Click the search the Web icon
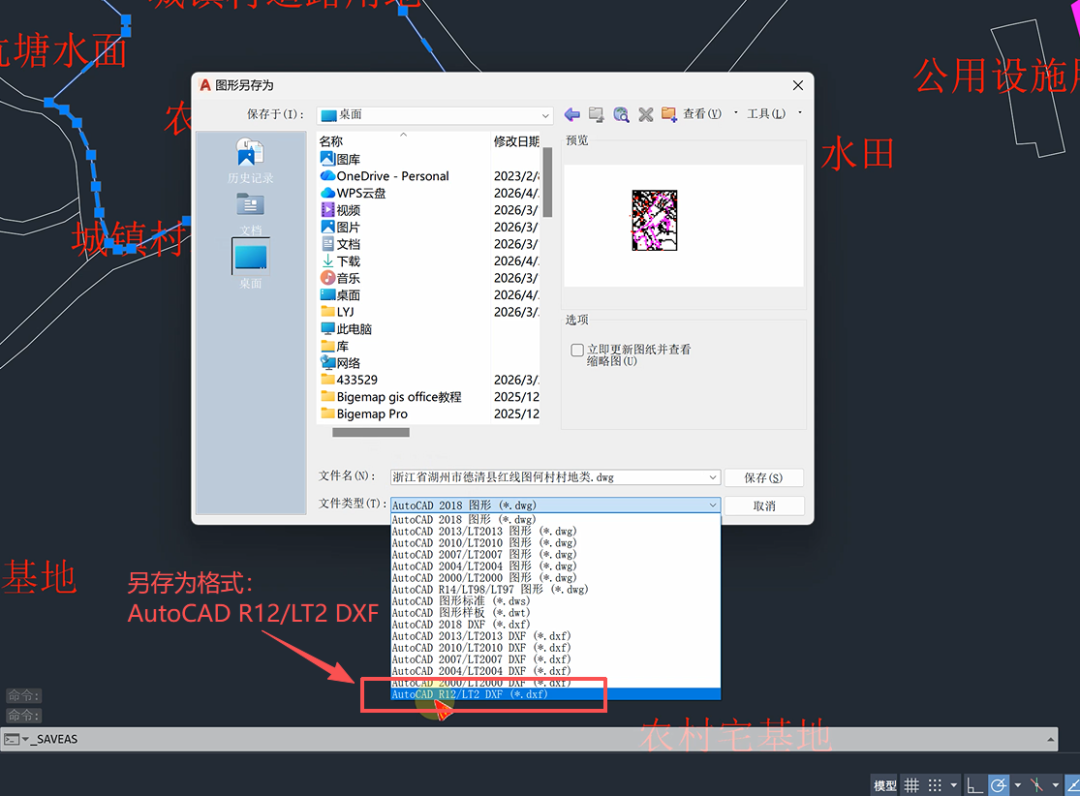The height and width of the screenshot is (796, 1080). point(621,114)
